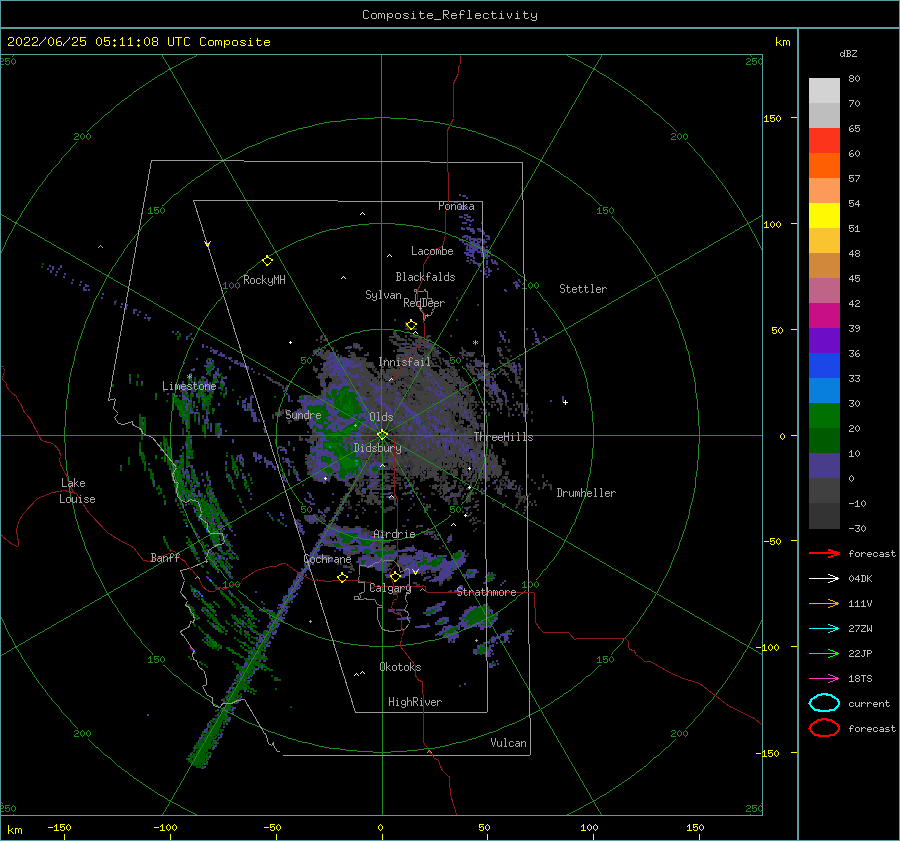The width and height of the screenshot is (900, 841).
Task: Click the yellow diamond marker beside RockyMH
Action: [267, 261]
